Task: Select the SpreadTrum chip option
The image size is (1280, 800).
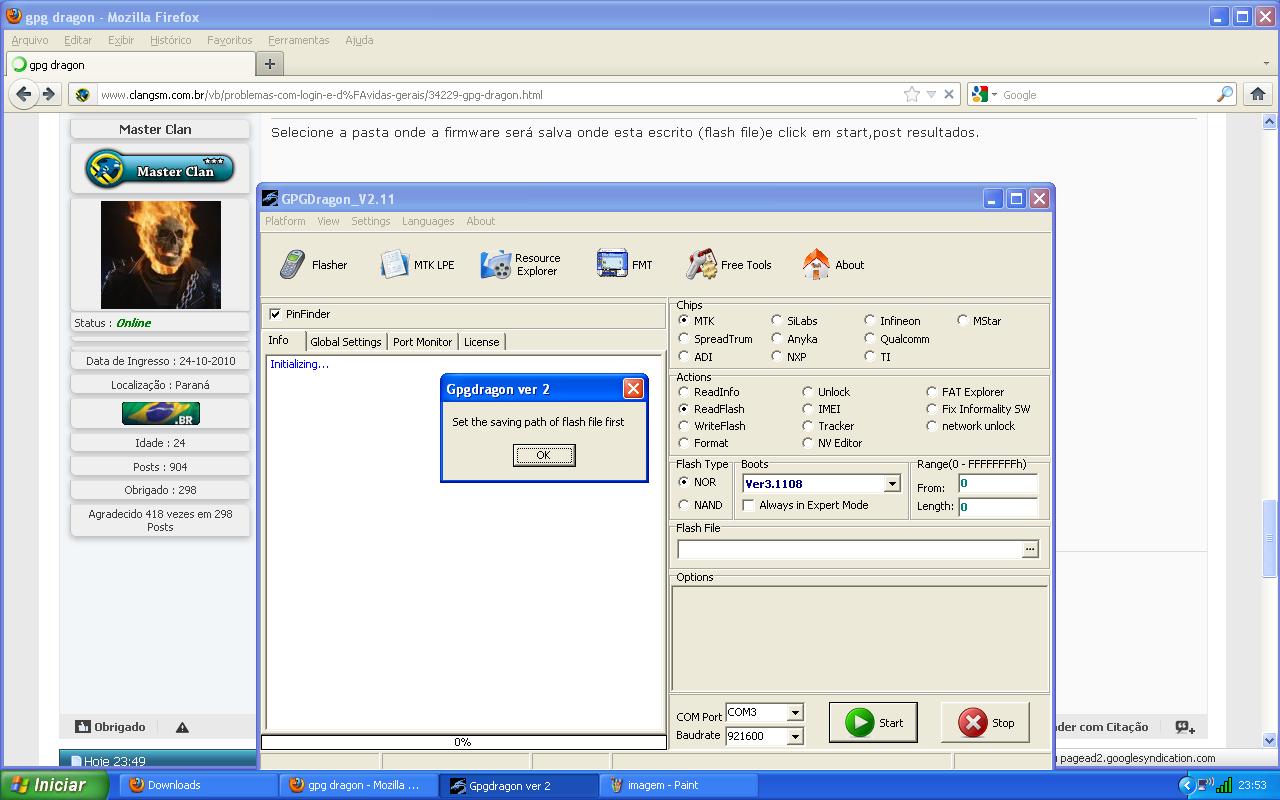Action: pyautogui.click(x=684, y=339)
